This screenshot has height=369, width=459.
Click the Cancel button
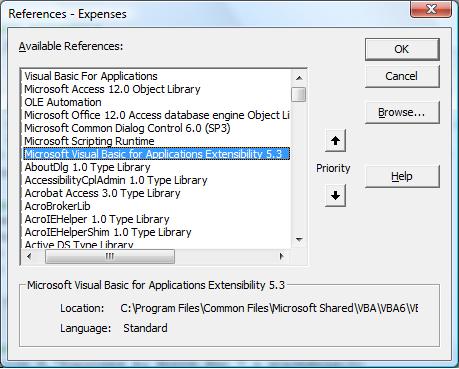[x=402, y=76]
